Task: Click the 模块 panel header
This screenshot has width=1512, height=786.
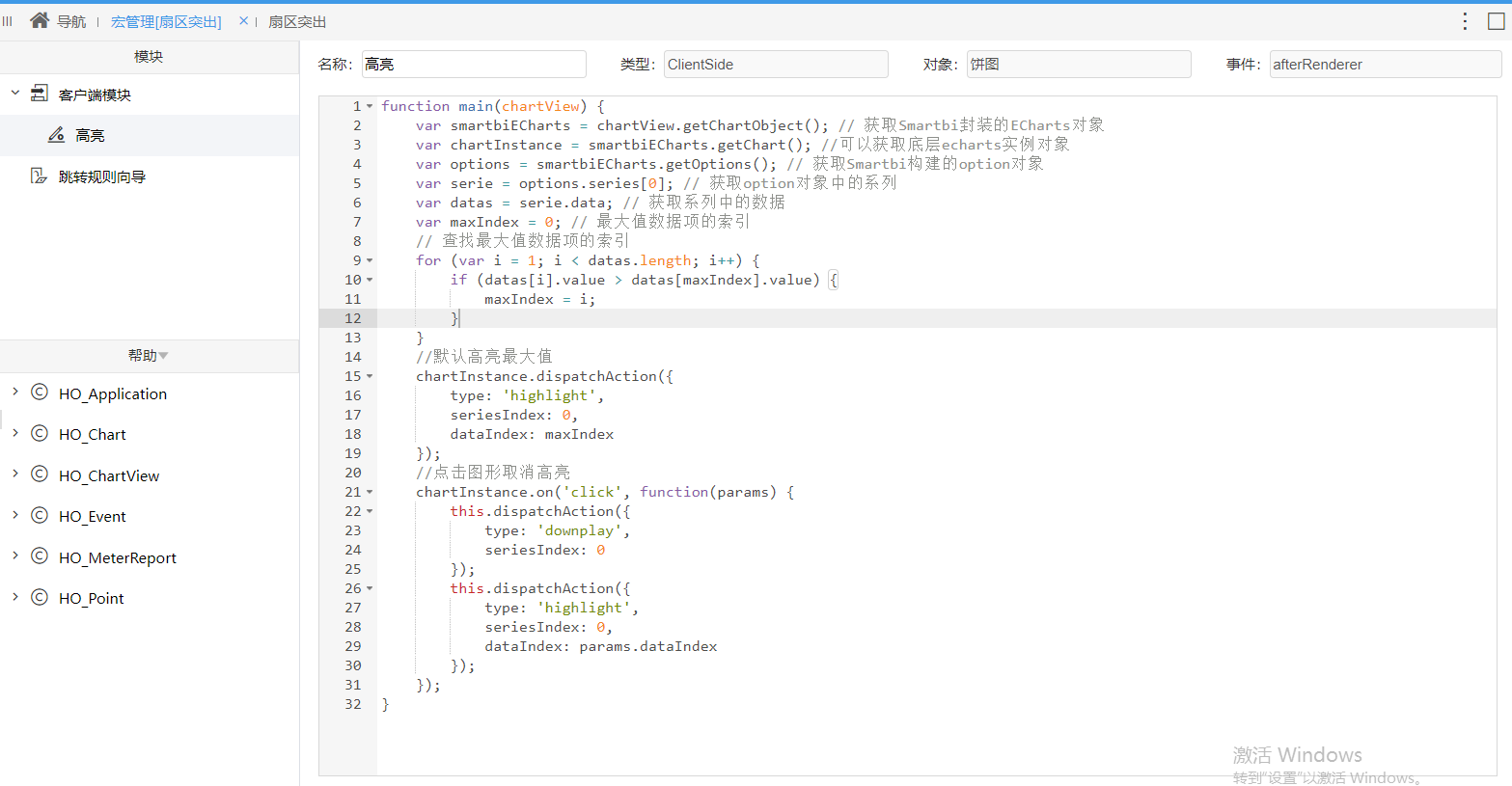Action: pos(149,57)
